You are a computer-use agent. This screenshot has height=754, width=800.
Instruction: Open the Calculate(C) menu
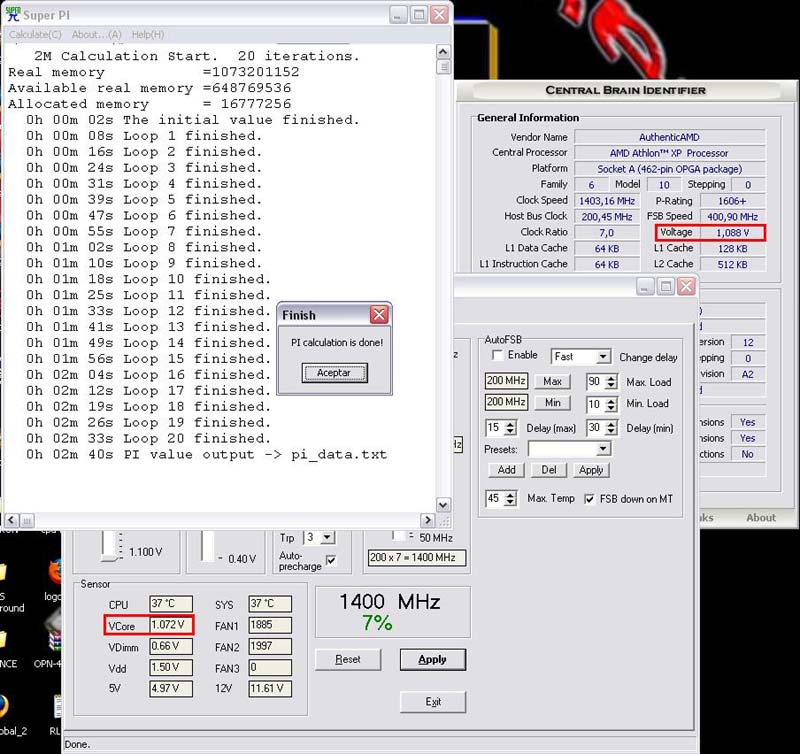pyautogui.click(x=35, y=35)
